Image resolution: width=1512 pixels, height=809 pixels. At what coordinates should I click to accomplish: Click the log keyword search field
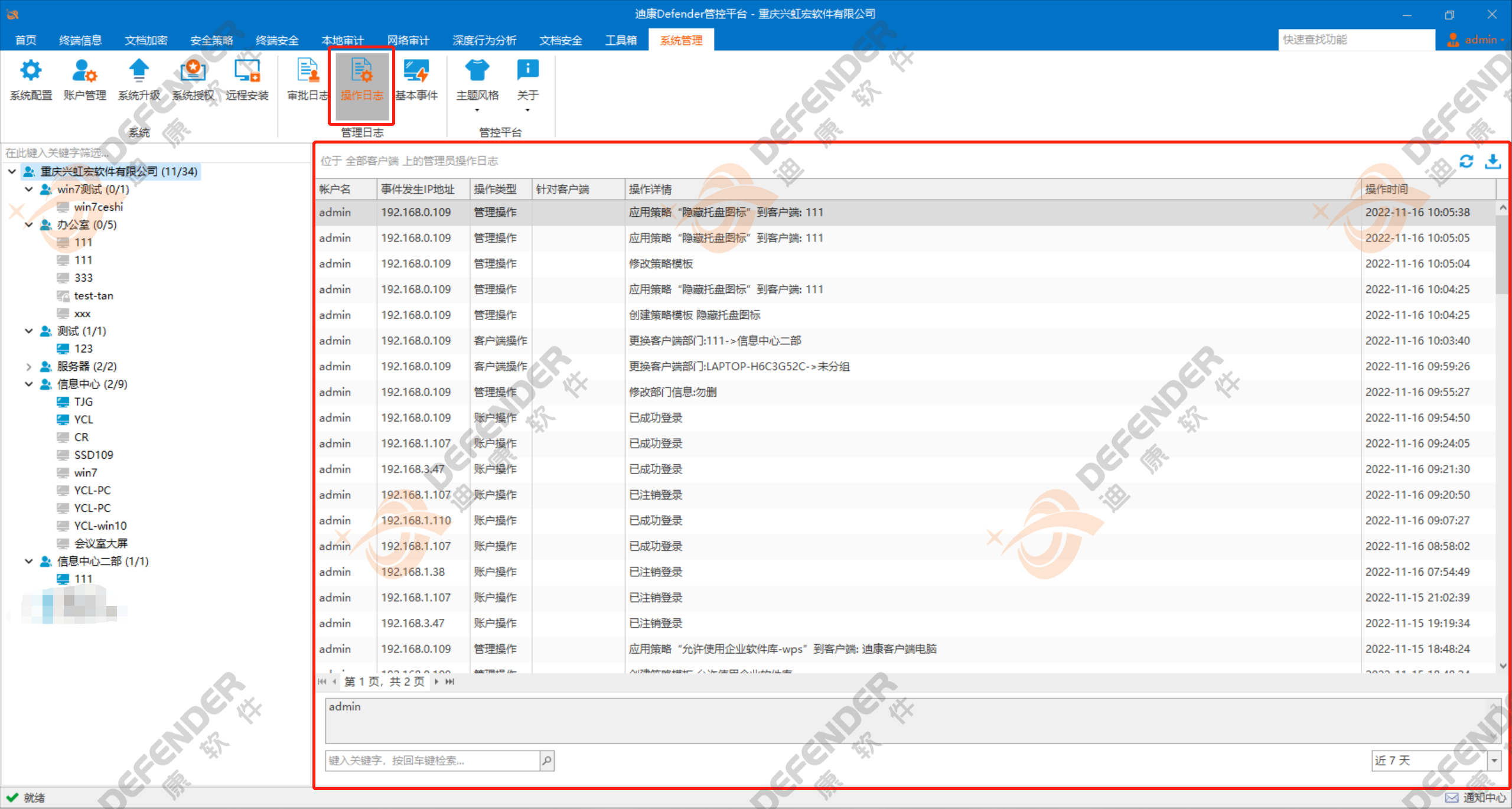[432, 761]
